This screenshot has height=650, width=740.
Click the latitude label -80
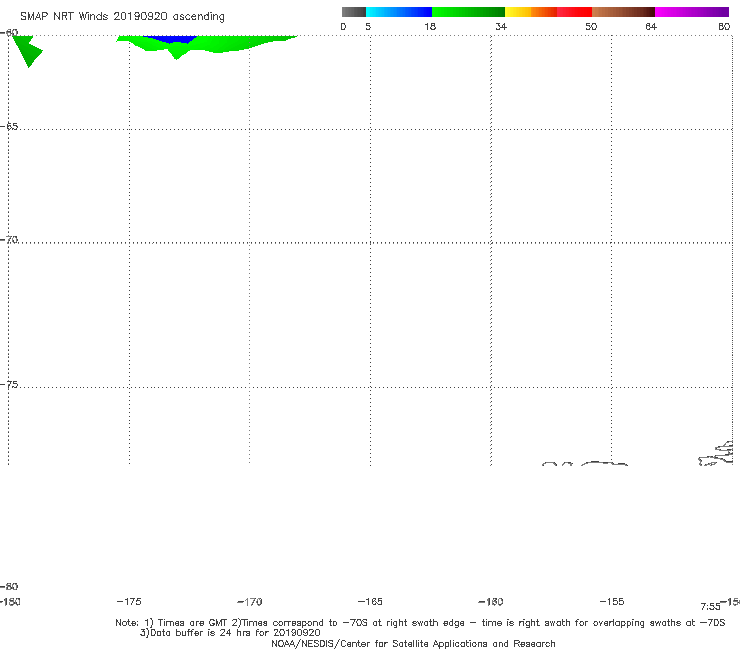[9, 586]
